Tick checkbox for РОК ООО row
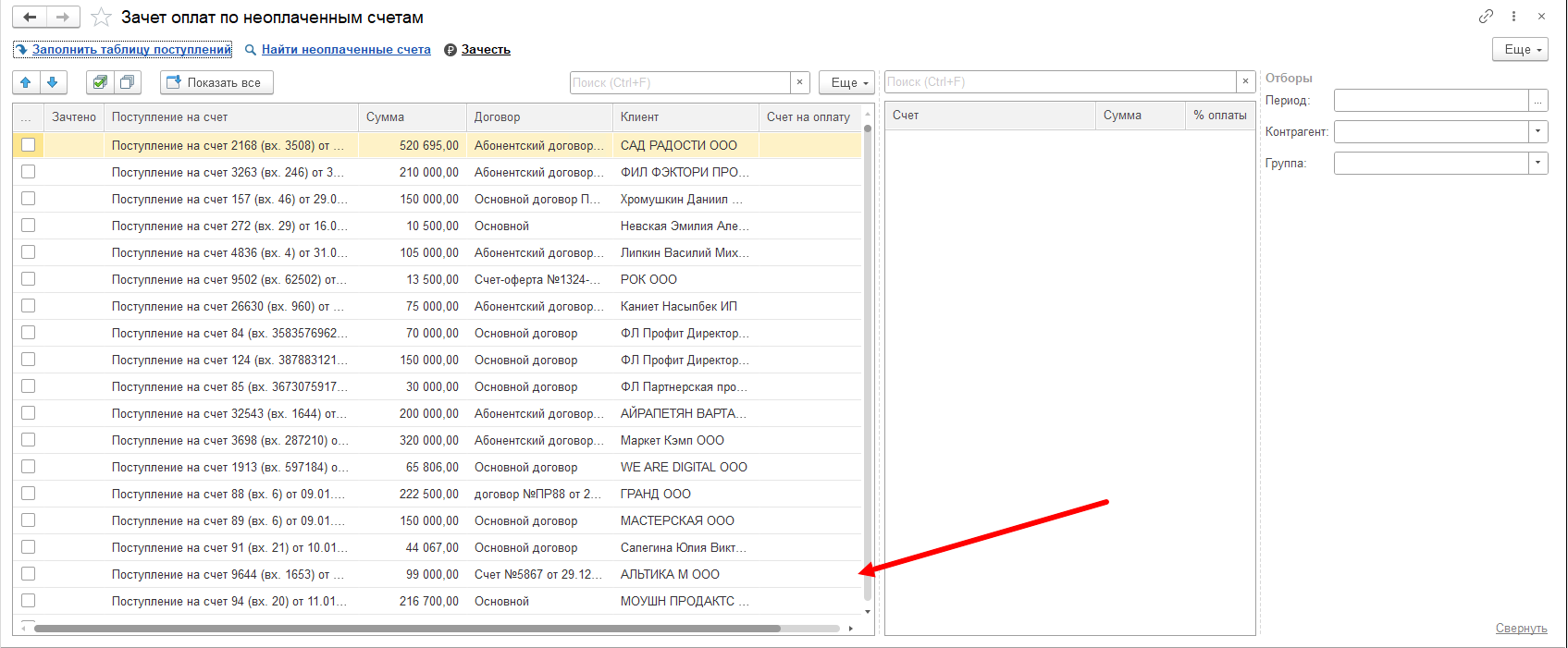1568x648 pixels. [x=29, y=279]
